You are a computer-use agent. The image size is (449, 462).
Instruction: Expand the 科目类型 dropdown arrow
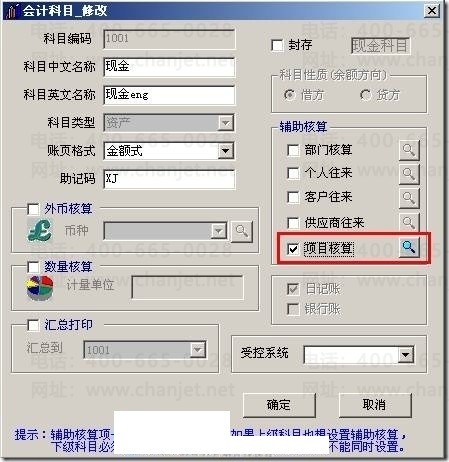click(x=226, y=123)
